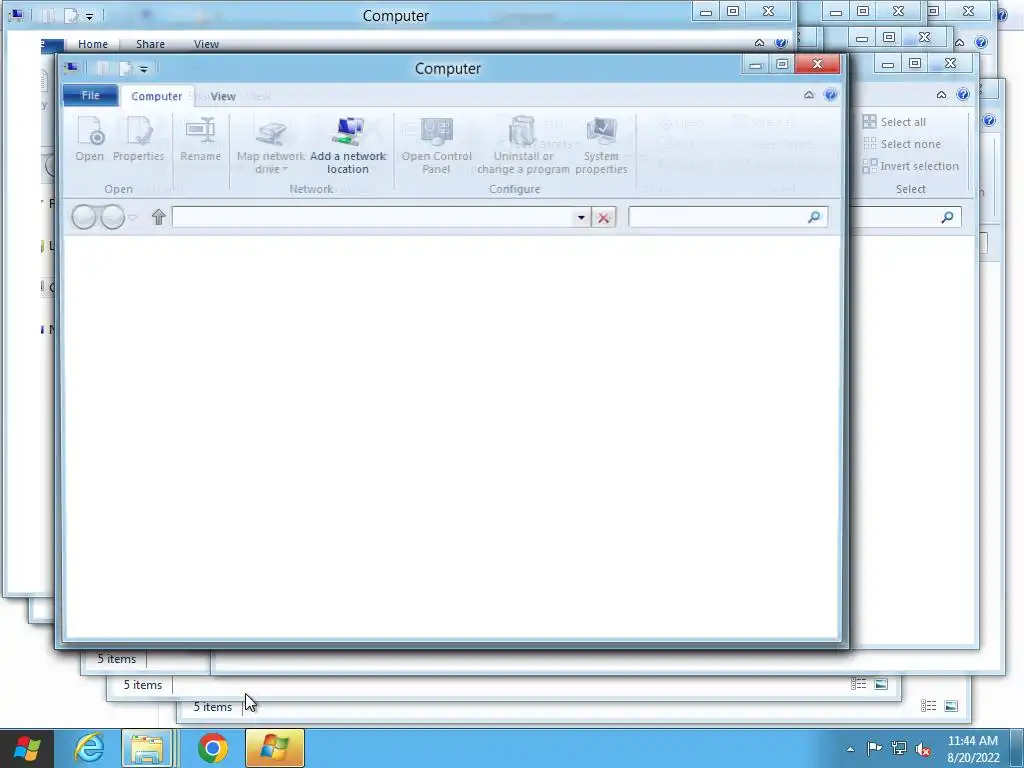Click the Rename ribbon icon

pos(200,139)
